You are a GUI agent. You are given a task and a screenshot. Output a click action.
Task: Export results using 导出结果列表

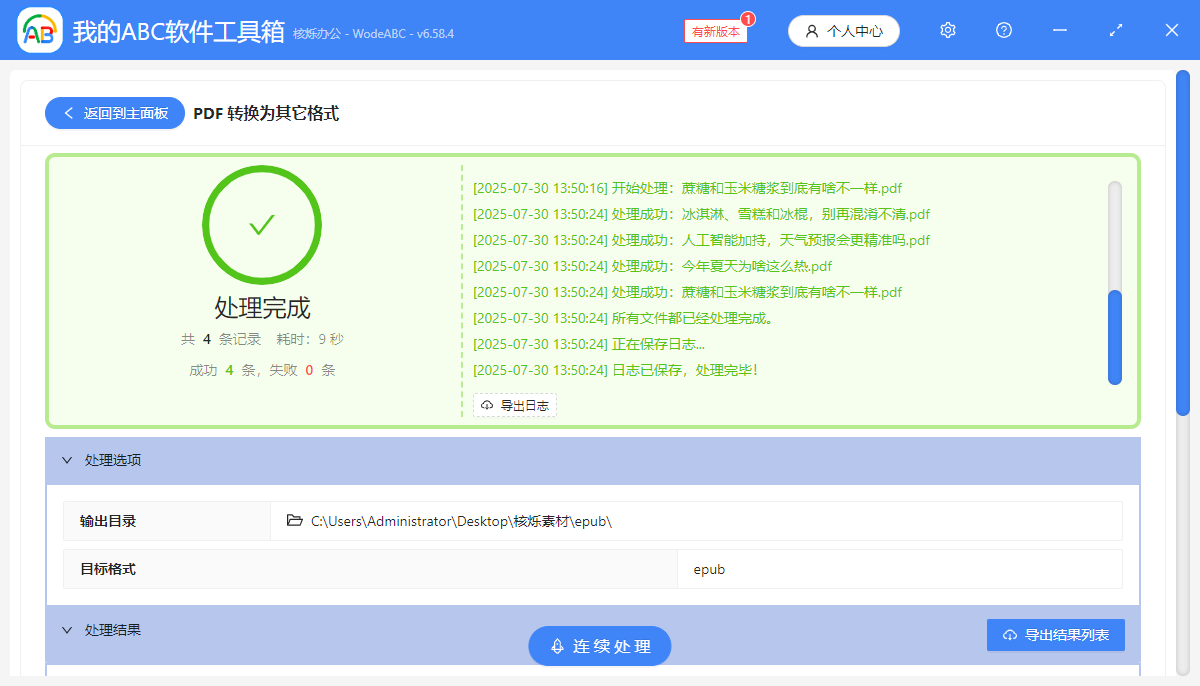coord(1056,634)
